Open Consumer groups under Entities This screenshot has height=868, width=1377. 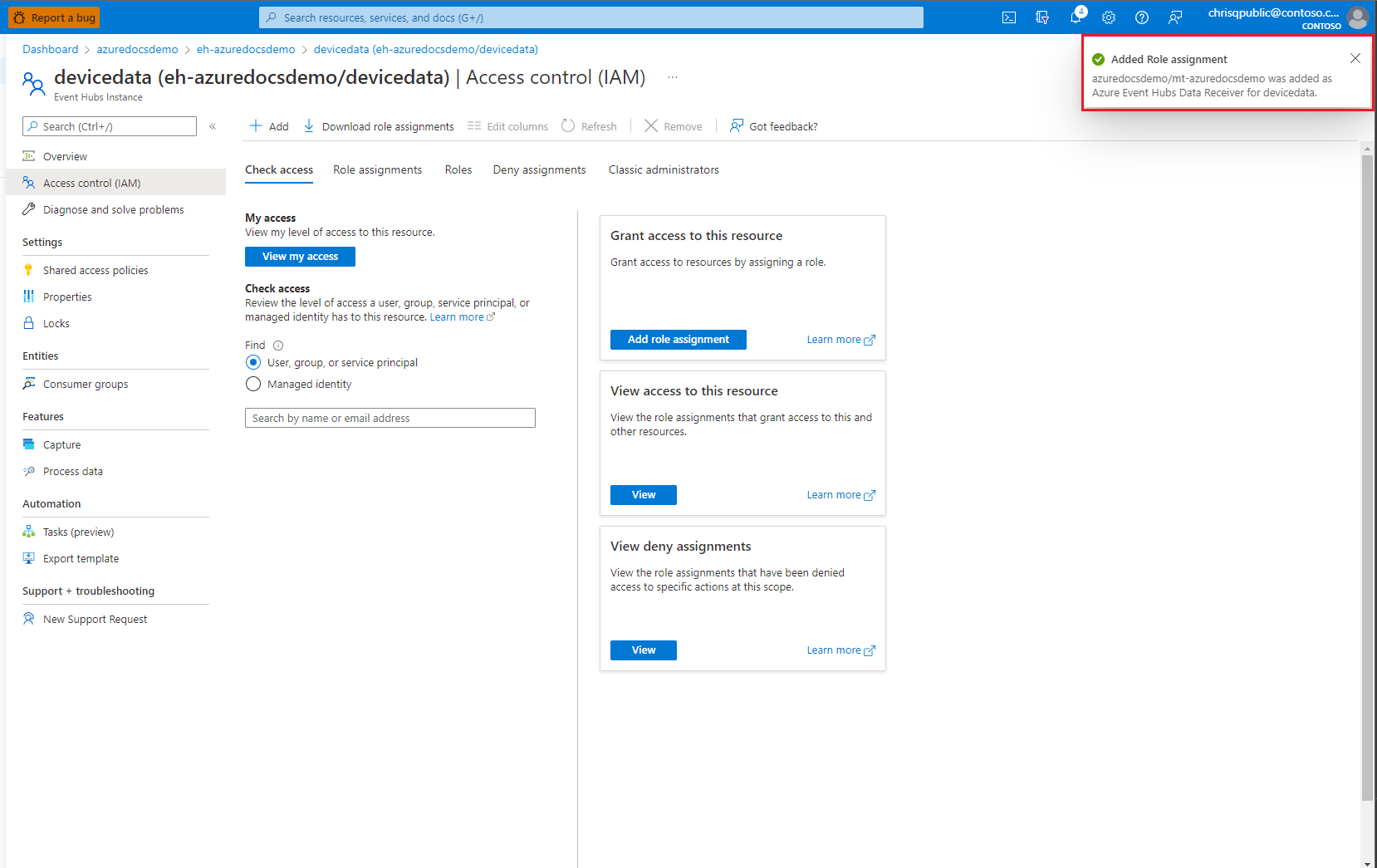click(86, 384)
